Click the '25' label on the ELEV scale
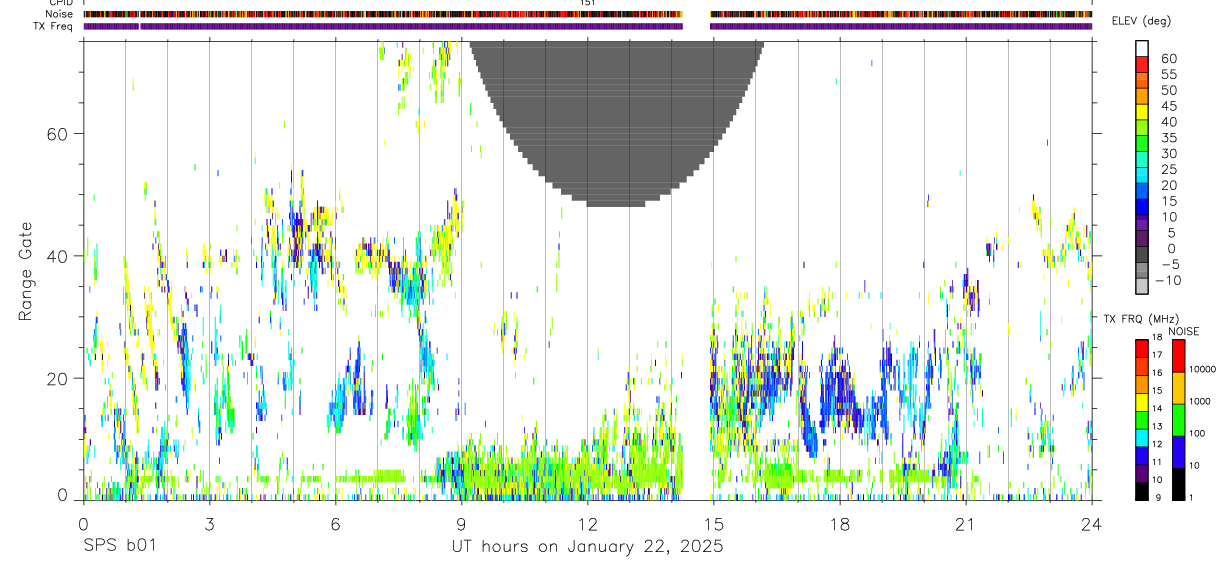The height and width of the screenshot is (567, 1228). [x=1168, y=169]
